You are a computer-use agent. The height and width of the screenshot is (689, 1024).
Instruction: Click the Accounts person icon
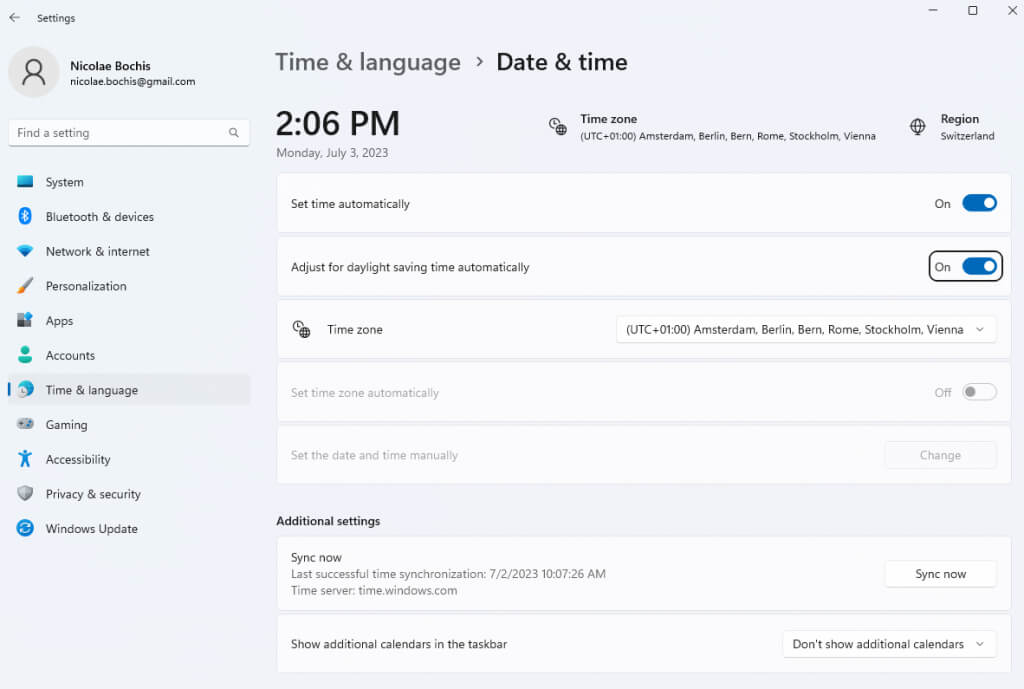pyautogui.click(x=25, y=355)
